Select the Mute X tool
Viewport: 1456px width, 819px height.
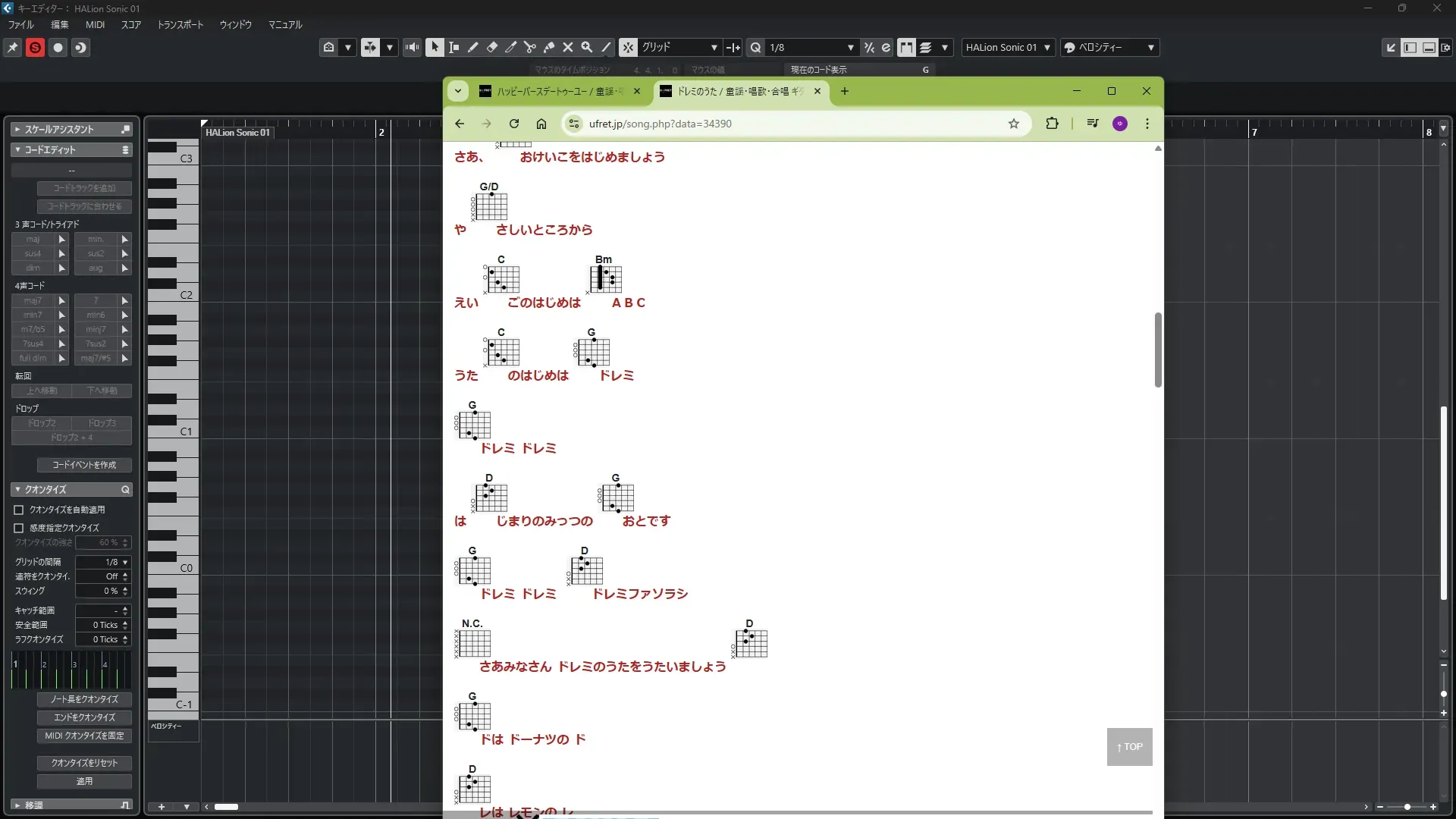click(x=568, y=47)
